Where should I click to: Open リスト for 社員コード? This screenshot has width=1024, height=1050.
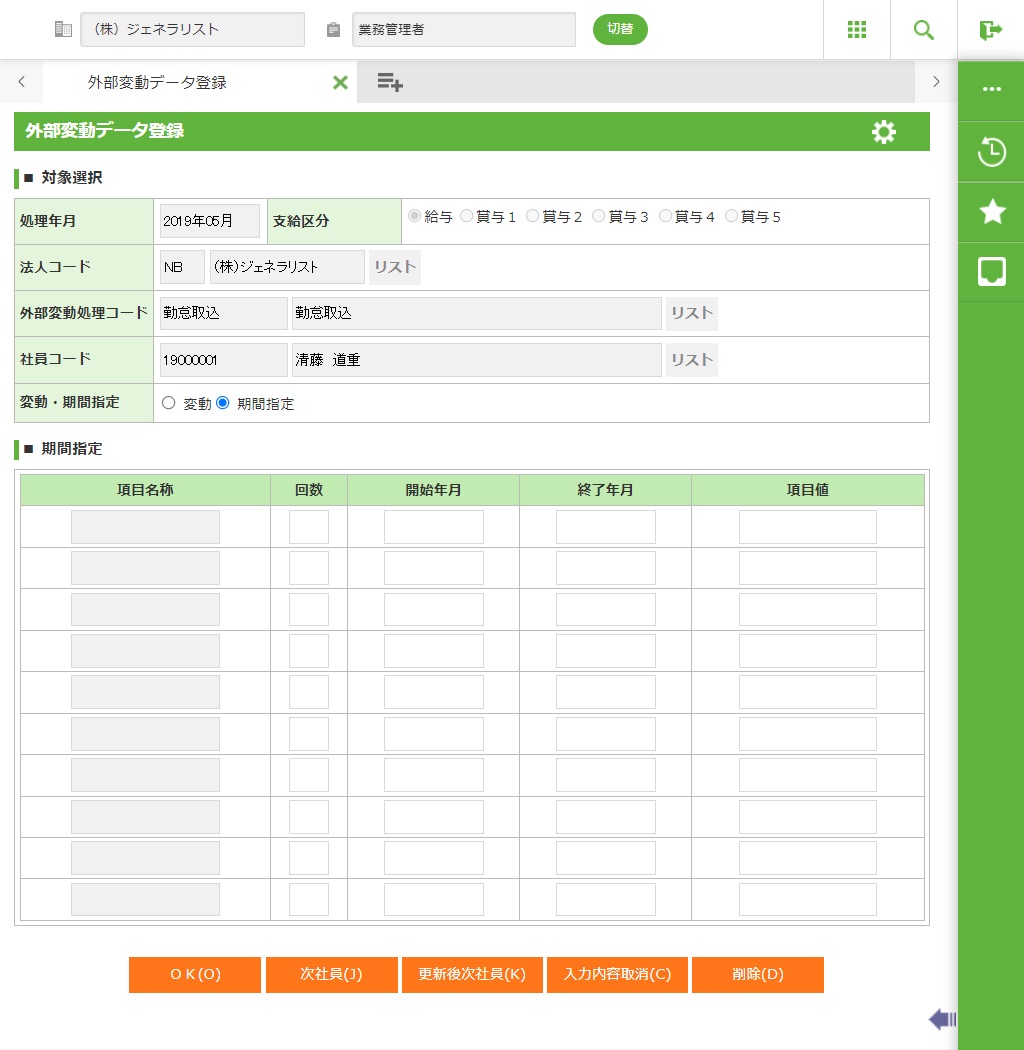click(691, 360)
